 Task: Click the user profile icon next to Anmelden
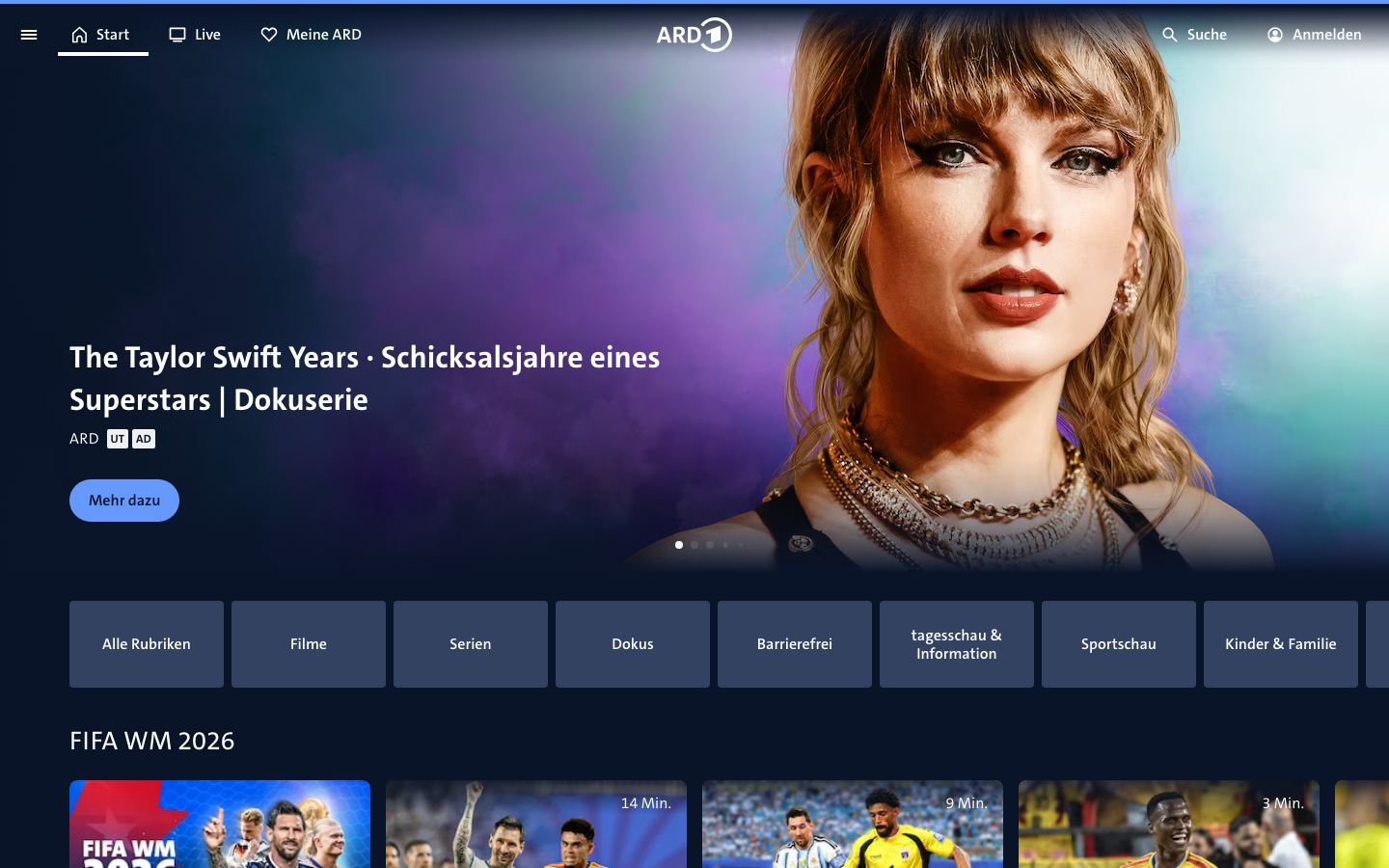coord(1275,35)
